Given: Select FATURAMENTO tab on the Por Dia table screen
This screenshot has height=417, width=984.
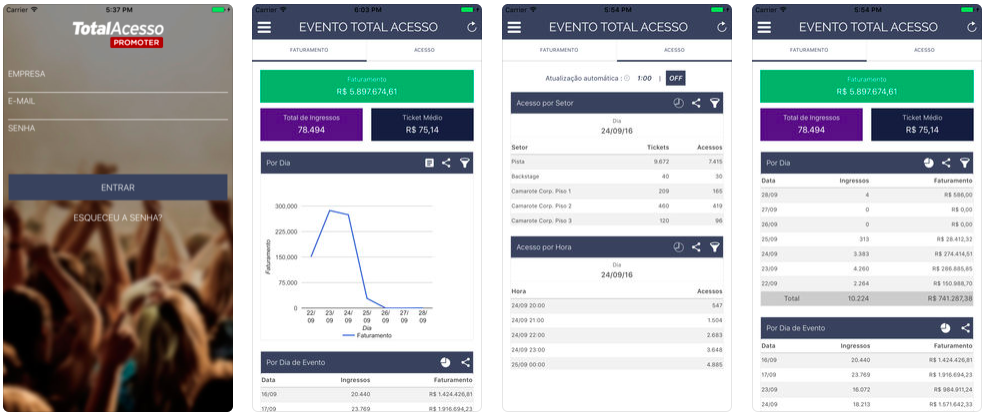Looking at the screenshot, I should [809, 50].
